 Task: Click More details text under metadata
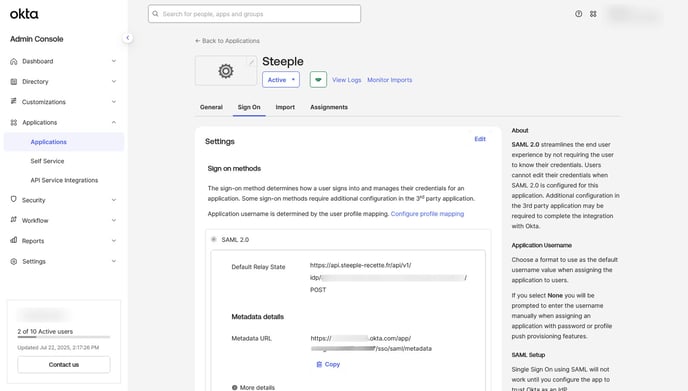point(257,387)
